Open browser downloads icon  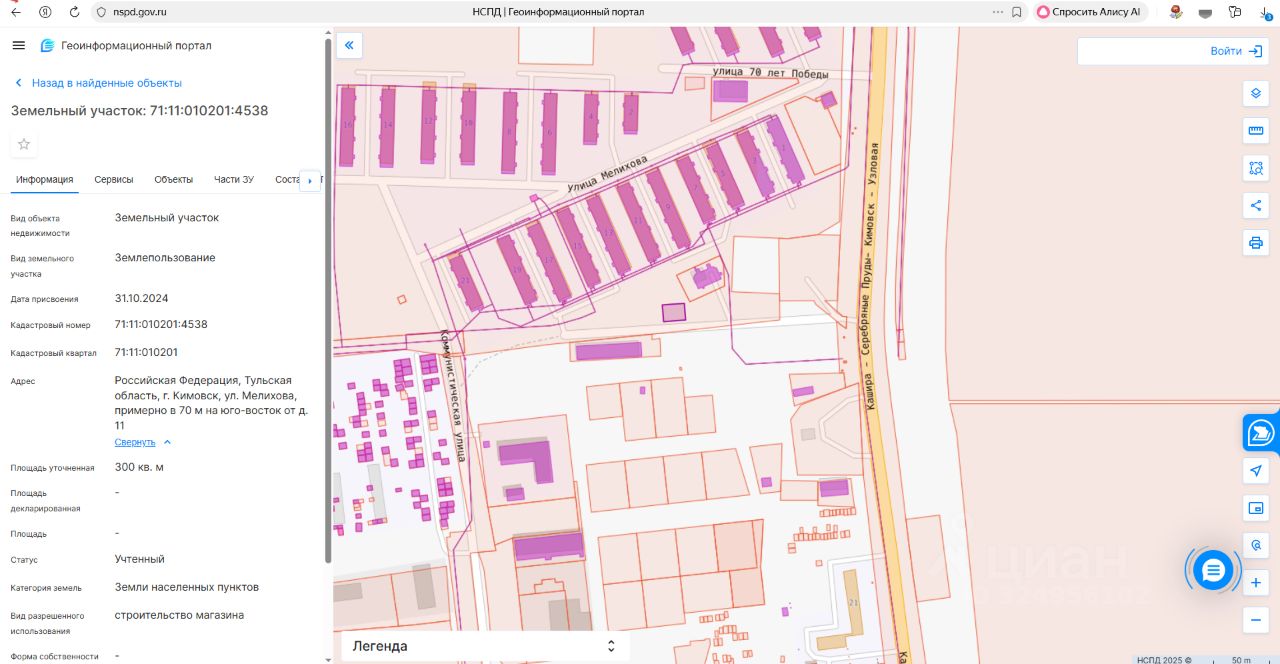(x=1265, y=12)
